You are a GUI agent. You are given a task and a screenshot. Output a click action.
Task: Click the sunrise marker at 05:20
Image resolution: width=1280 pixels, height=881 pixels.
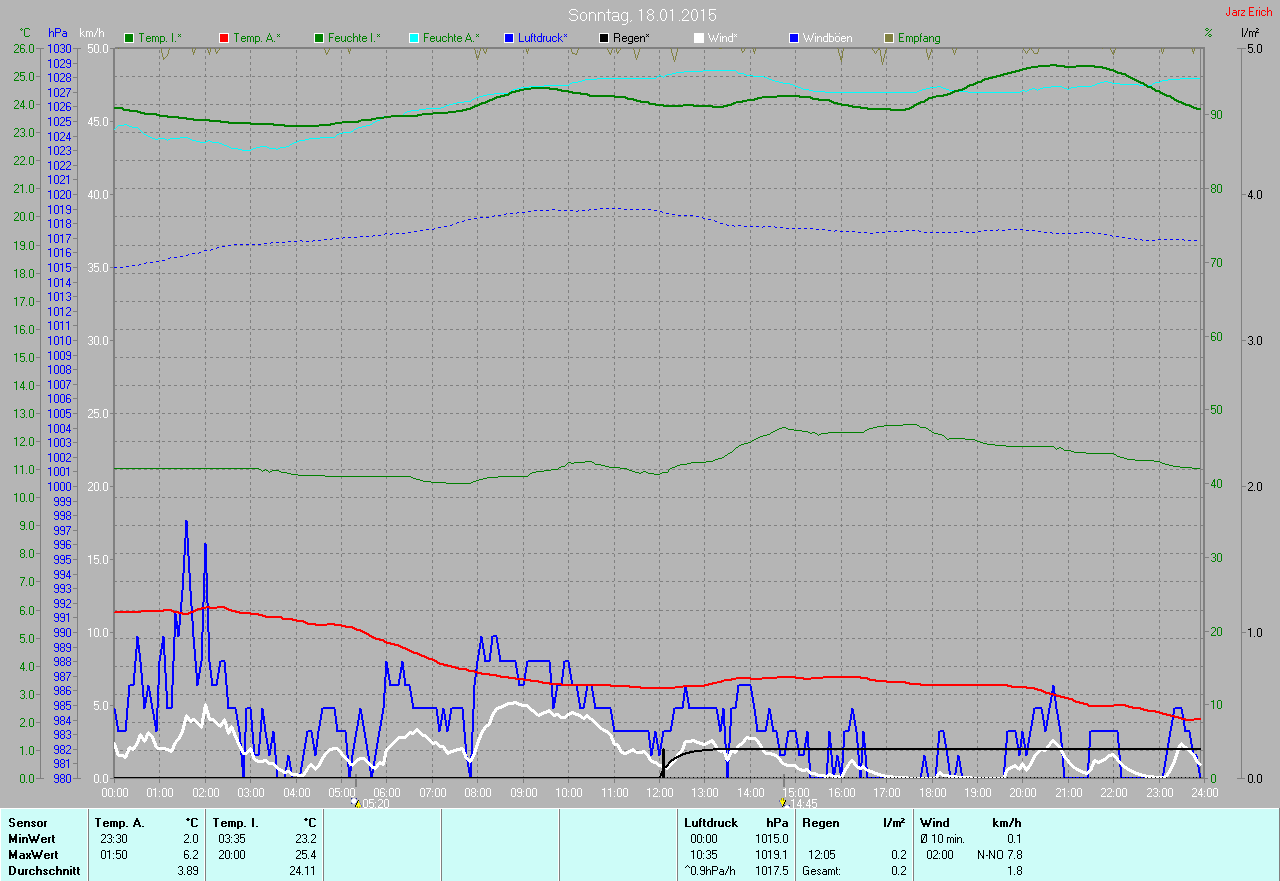357,803
